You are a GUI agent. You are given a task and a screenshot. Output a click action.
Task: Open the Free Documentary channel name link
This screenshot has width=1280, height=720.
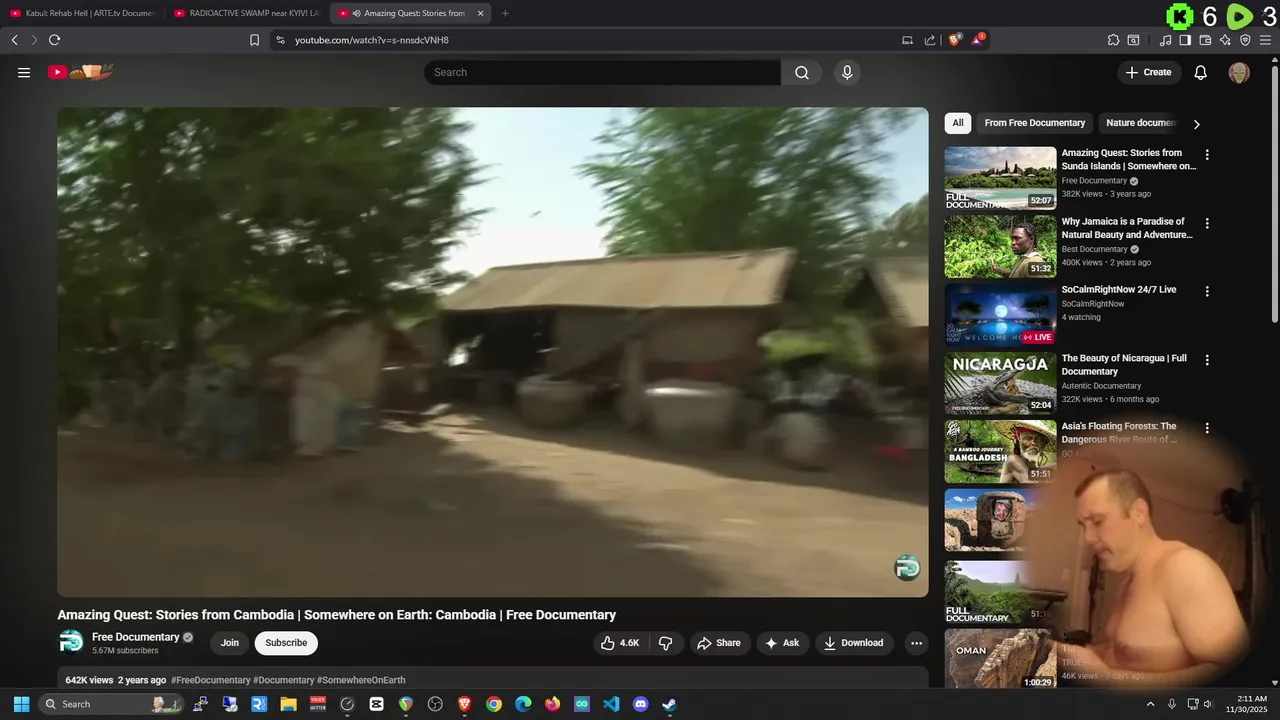tap(135, 637)
